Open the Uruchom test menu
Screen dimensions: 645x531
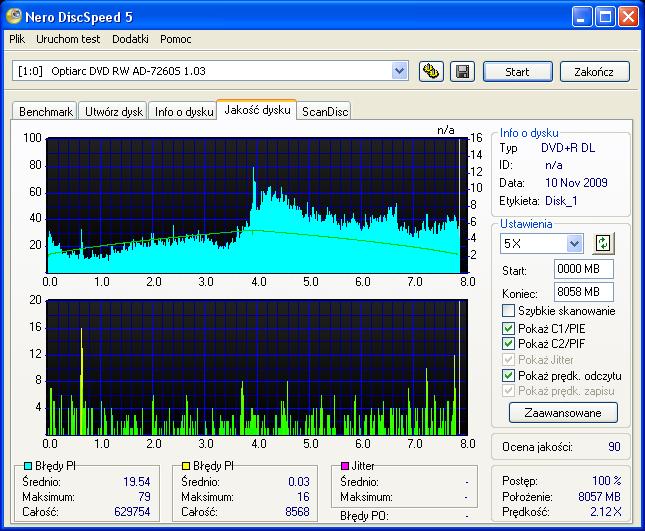click(68, 39)
